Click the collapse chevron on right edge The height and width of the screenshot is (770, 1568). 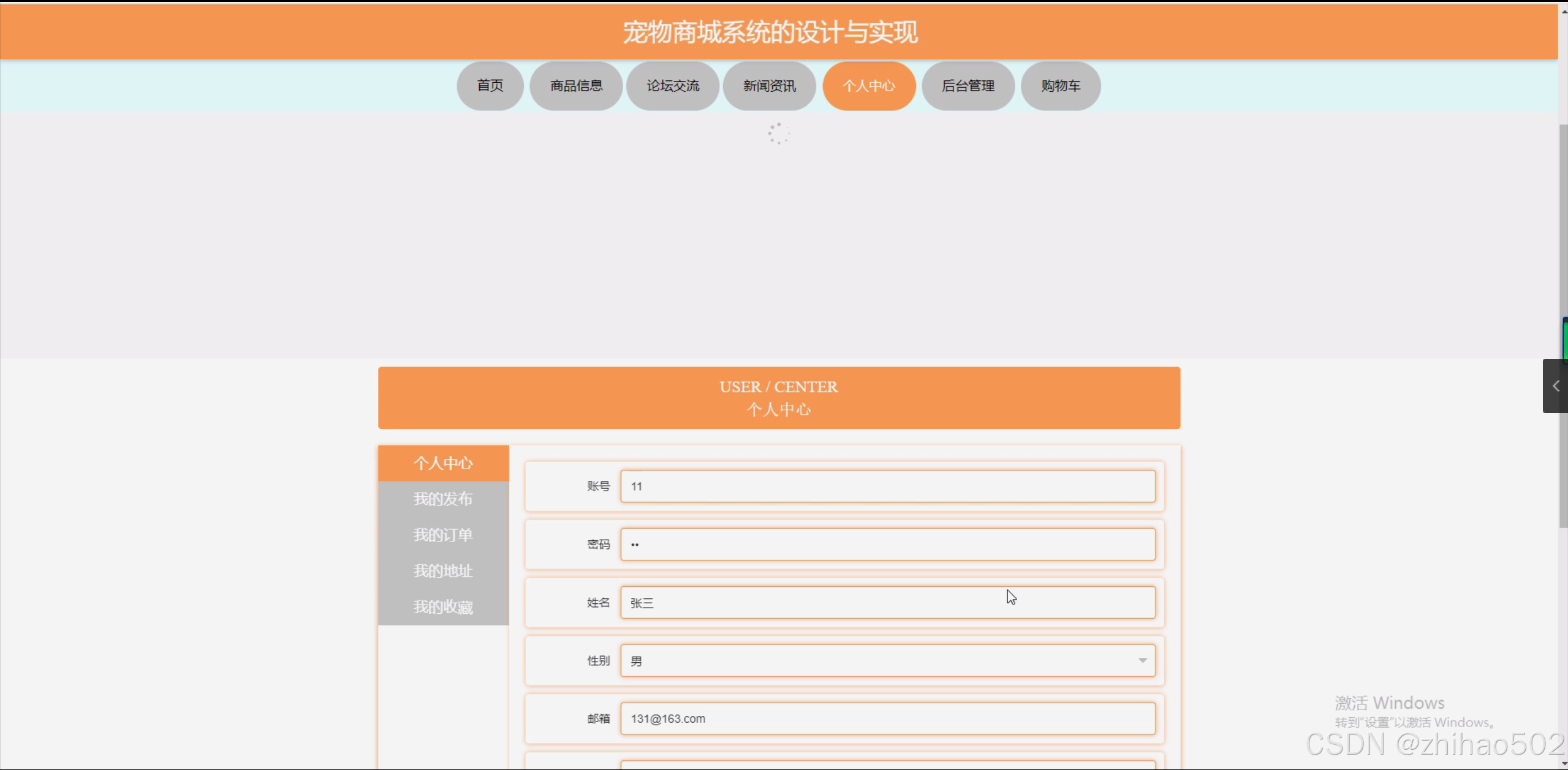pos(1555,386)
